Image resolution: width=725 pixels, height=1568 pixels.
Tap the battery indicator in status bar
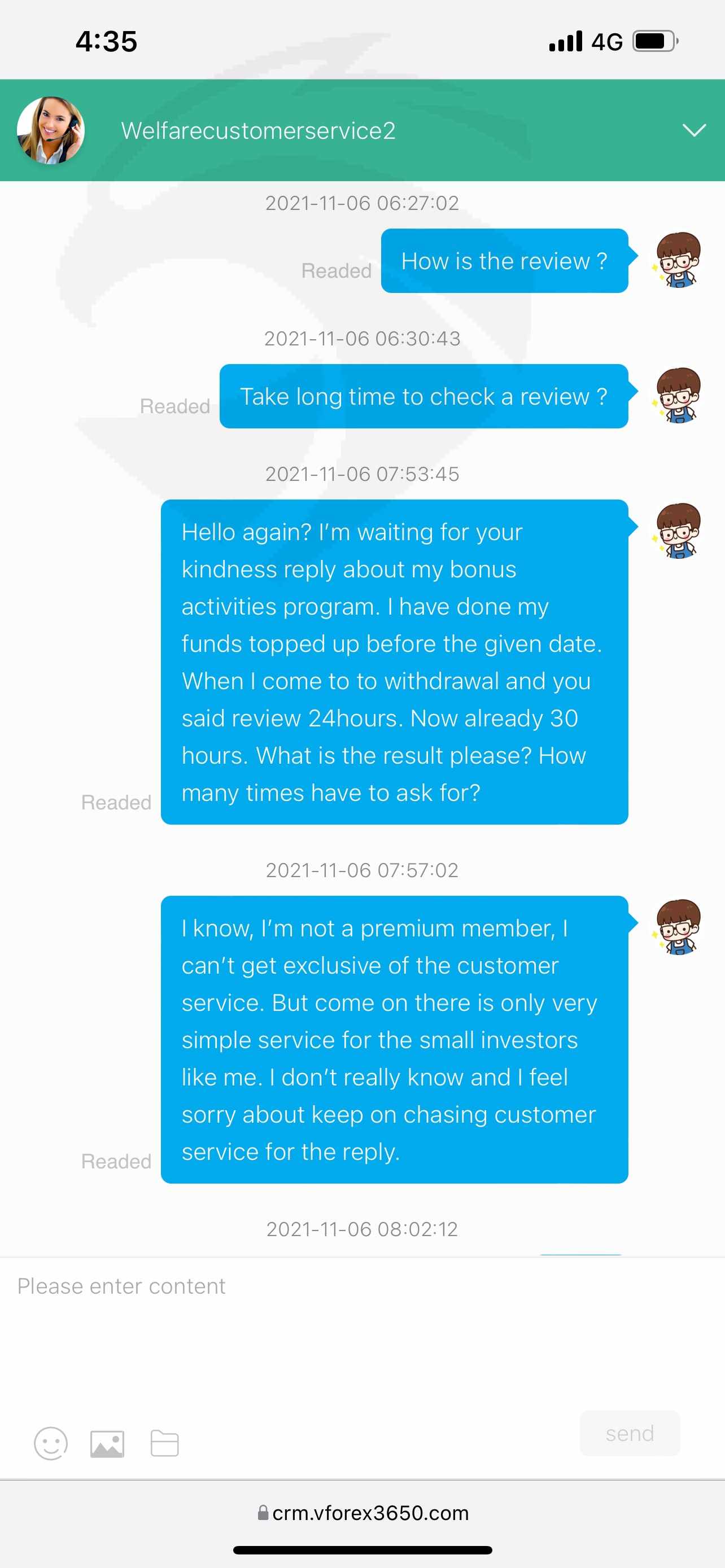(655, 41)
